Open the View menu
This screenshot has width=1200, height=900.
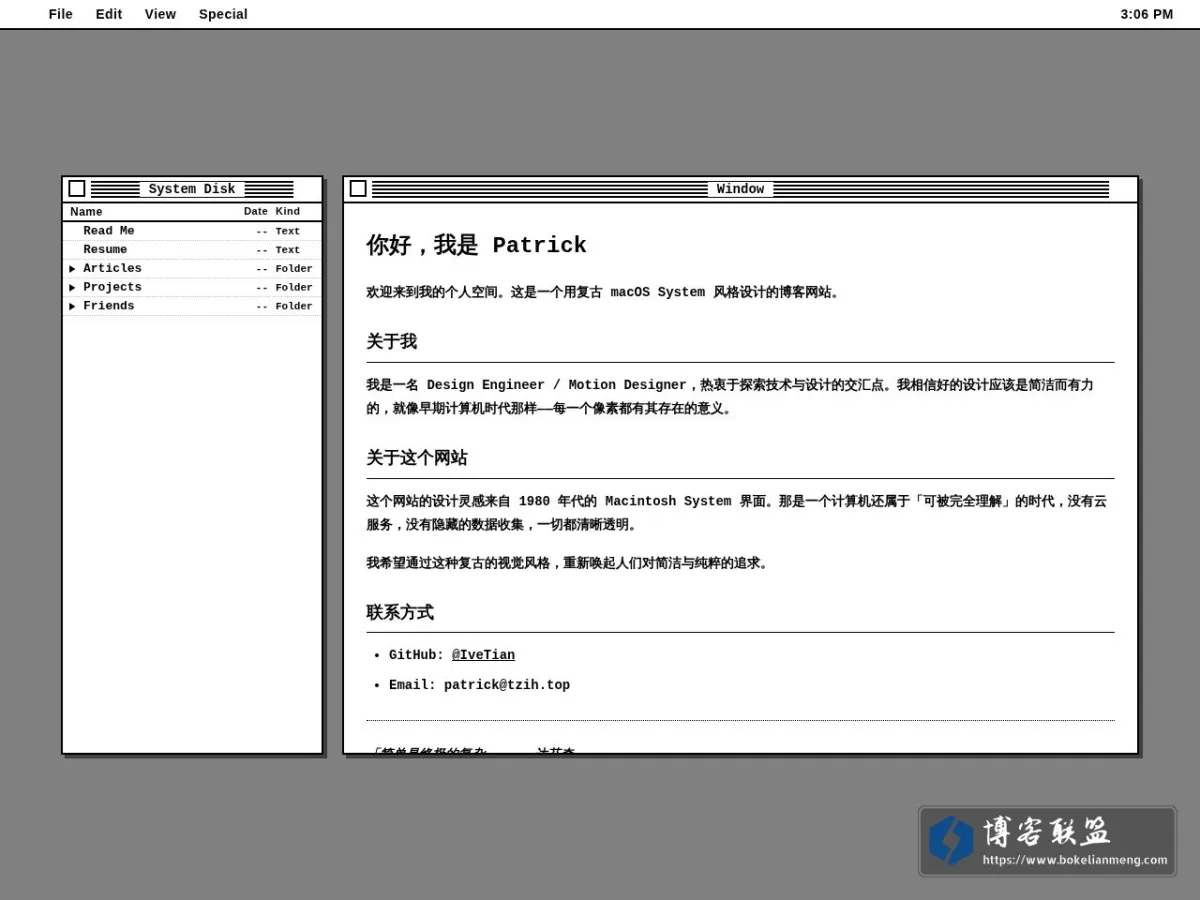[160, 14]
